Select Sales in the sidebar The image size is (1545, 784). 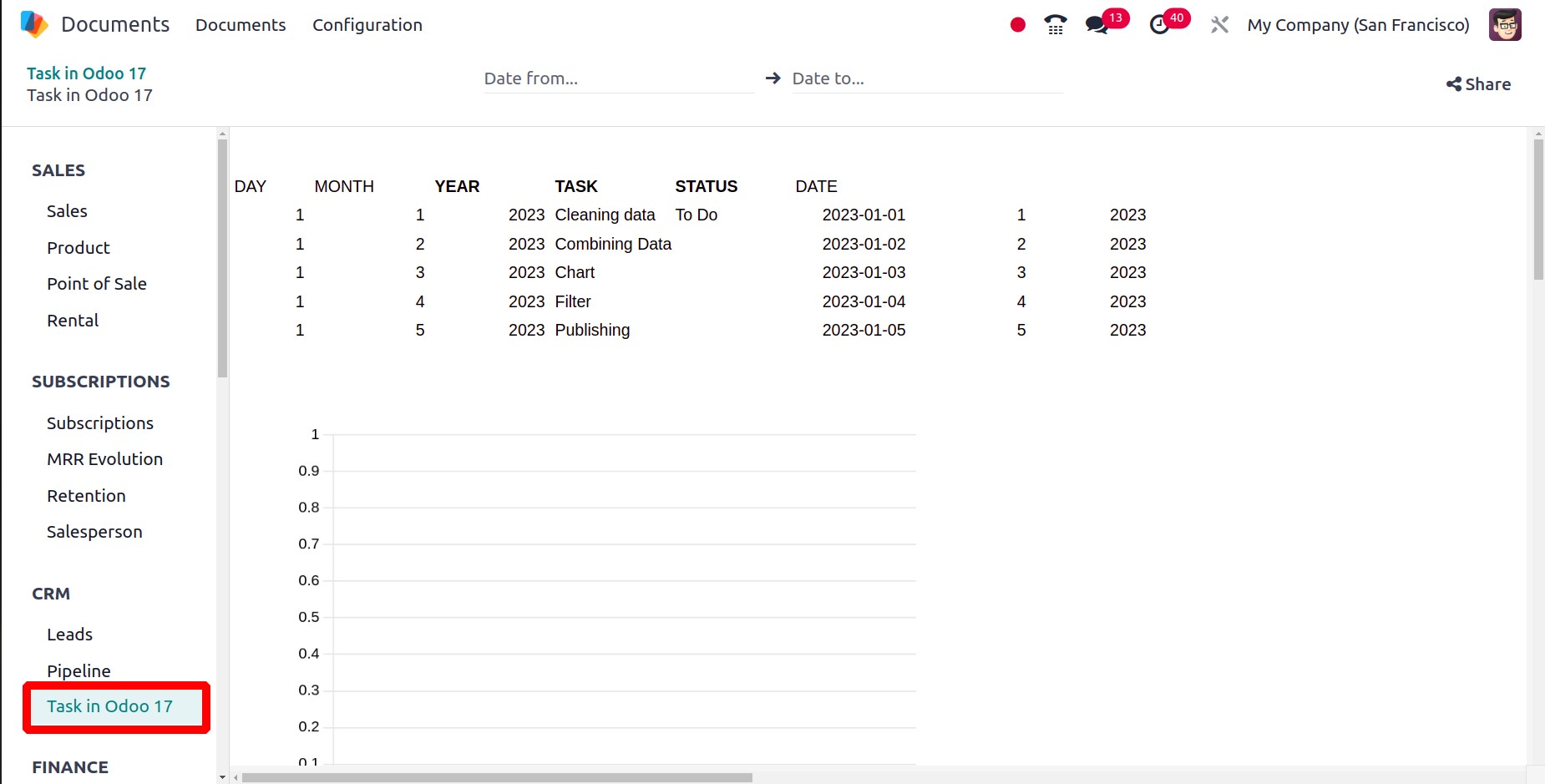tap(67, 211)
